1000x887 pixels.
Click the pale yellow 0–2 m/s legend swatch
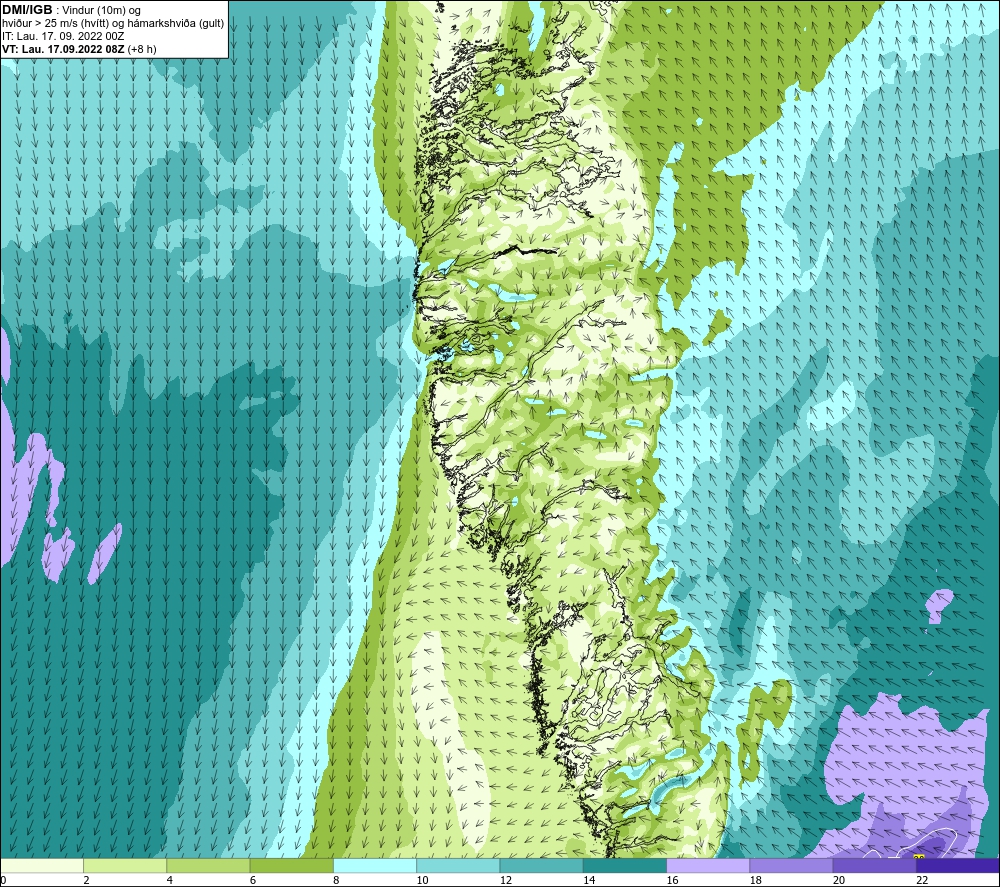[x=42, y=865]
